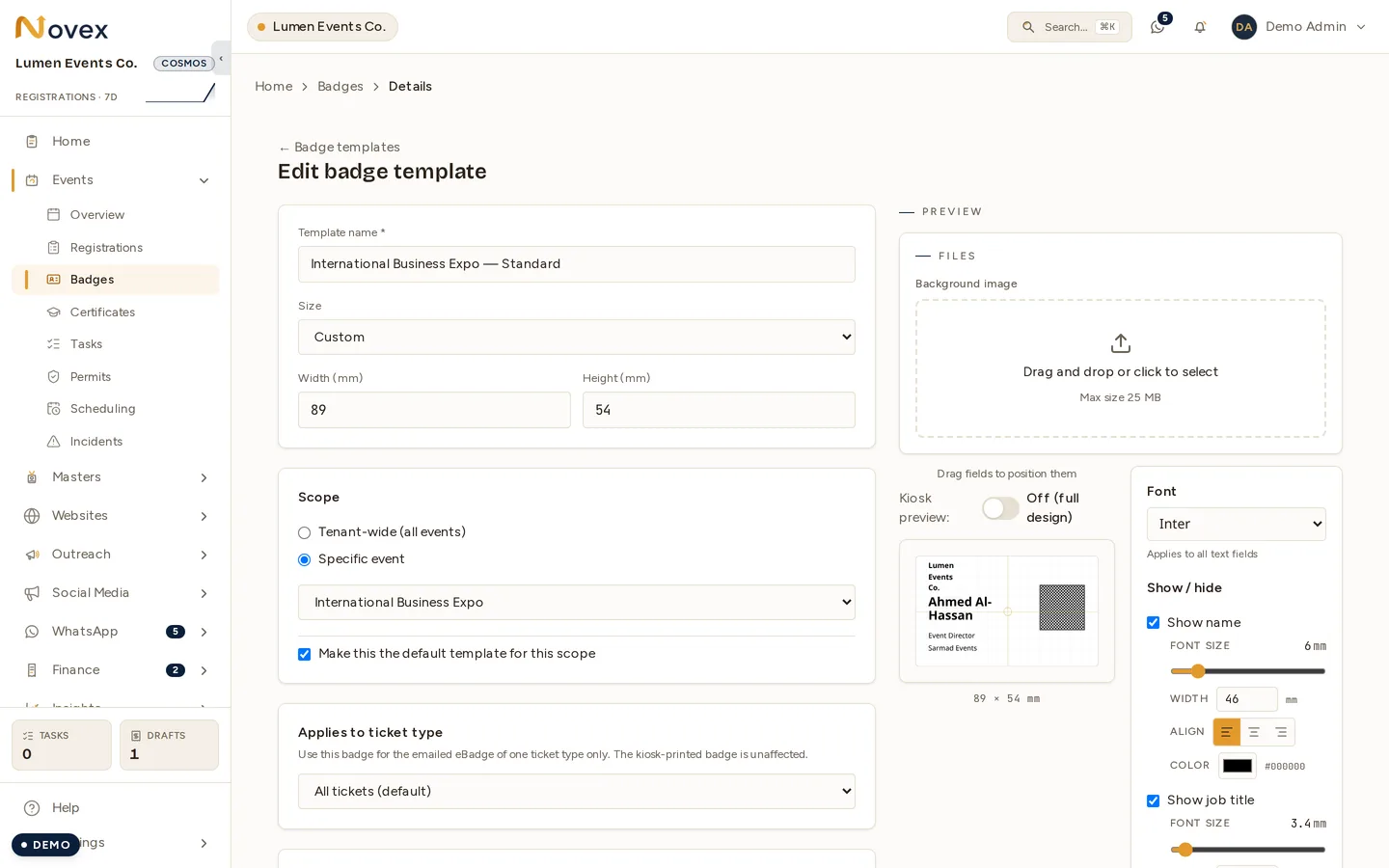This screenshot has width=1389, height=868.
Task: Open Demo Admin account menu
Action: 1298,27
